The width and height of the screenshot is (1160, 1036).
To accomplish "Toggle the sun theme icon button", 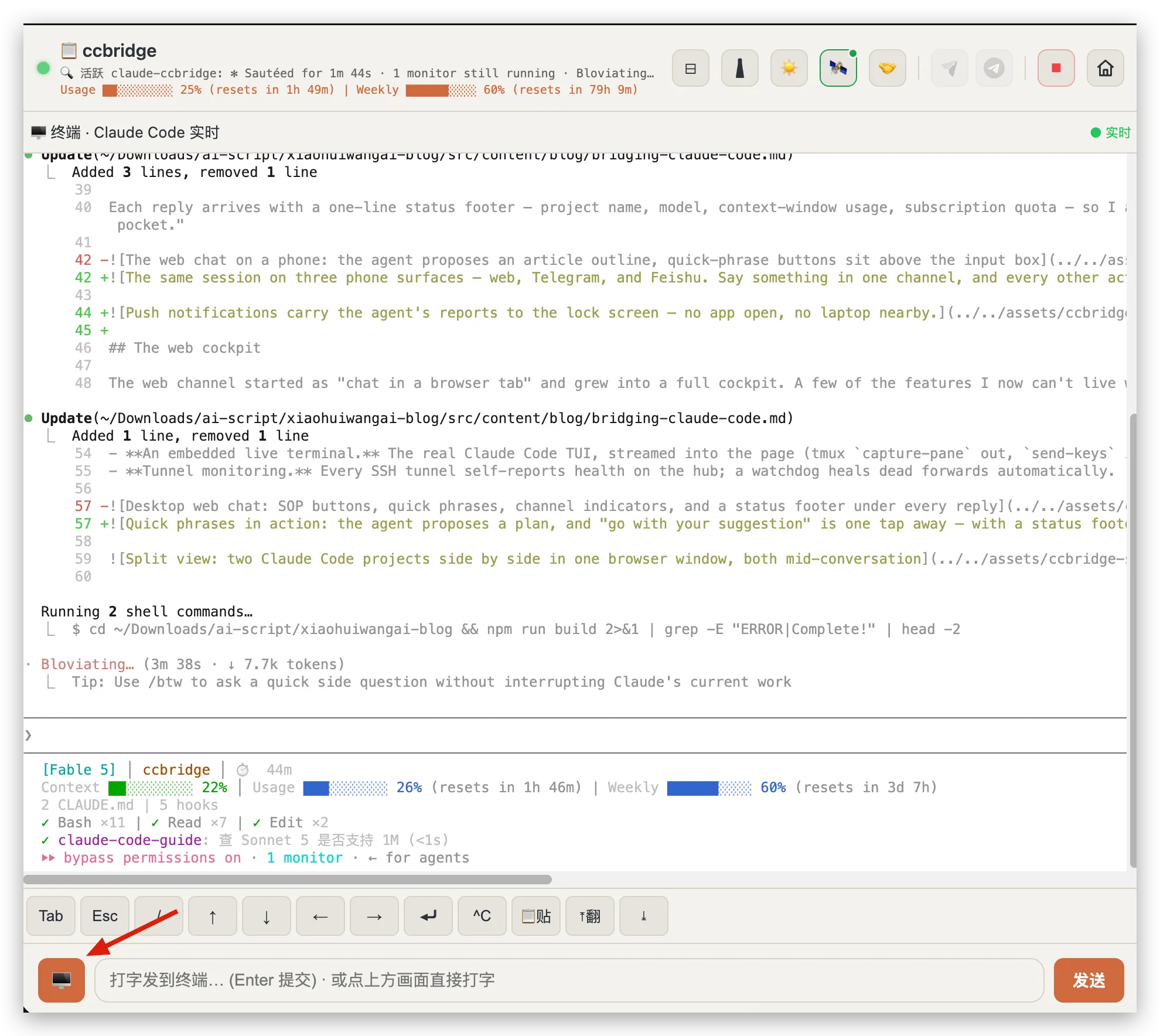I will 789,69.
